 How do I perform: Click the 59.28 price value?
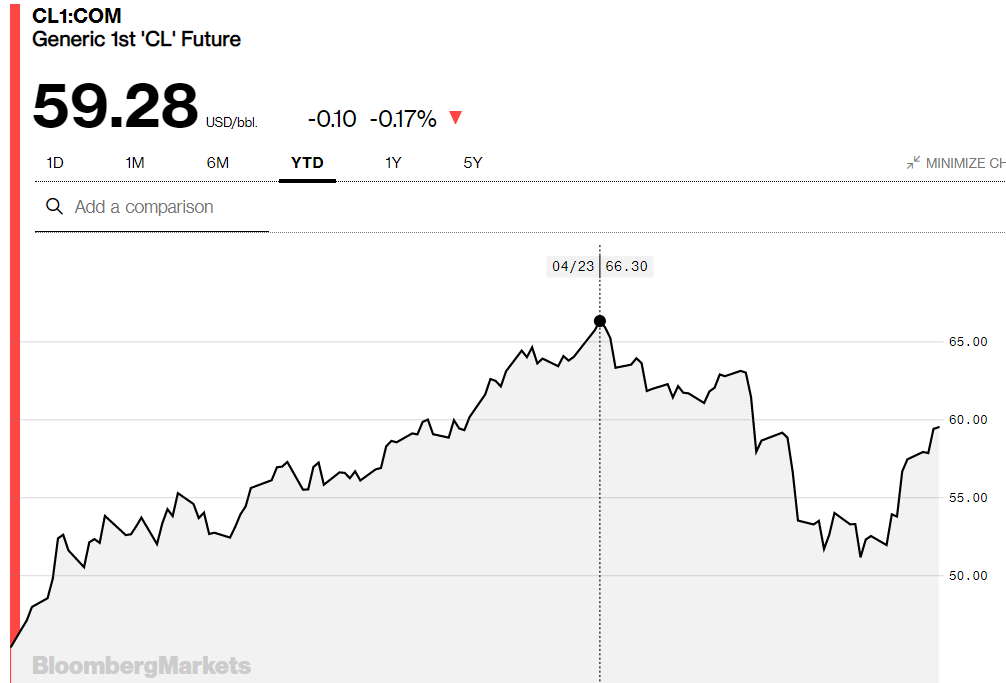pos(115,106)
